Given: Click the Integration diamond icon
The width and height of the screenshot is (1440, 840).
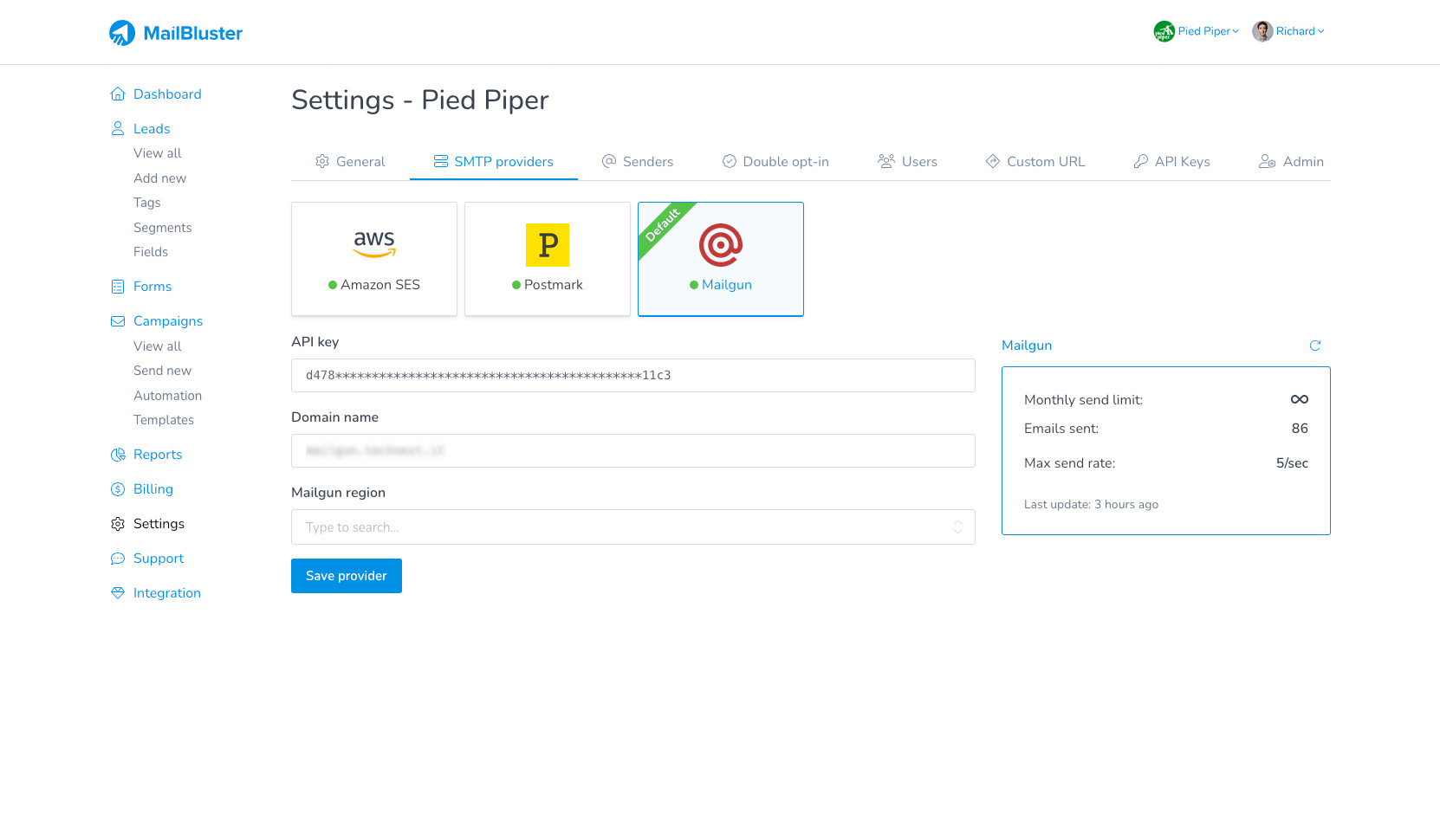Looking at the screenshot, I should tap(118, 592).
